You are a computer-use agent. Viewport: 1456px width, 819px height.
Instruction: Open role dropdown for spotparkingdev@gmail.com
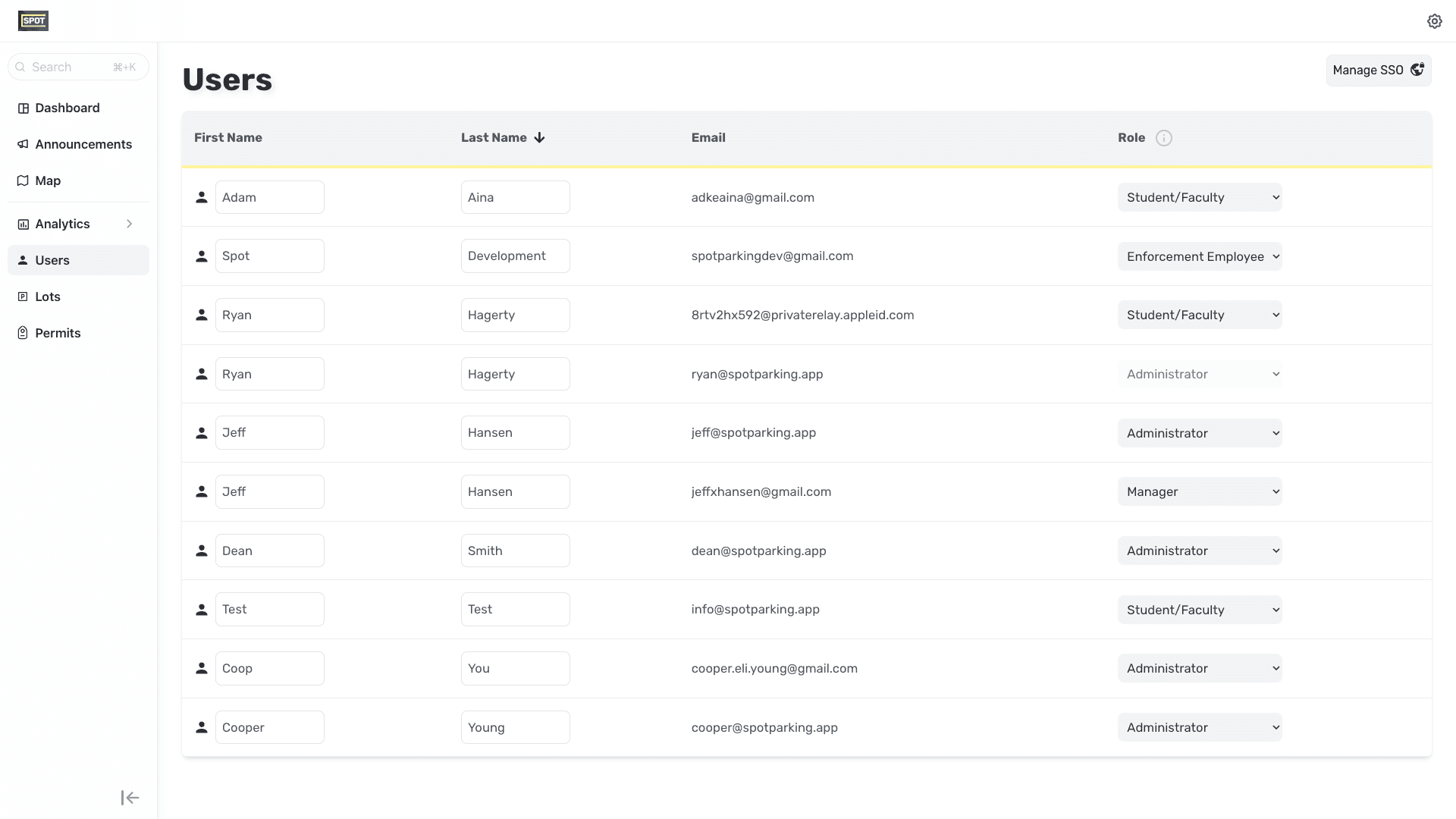(x=1199, y=256)
